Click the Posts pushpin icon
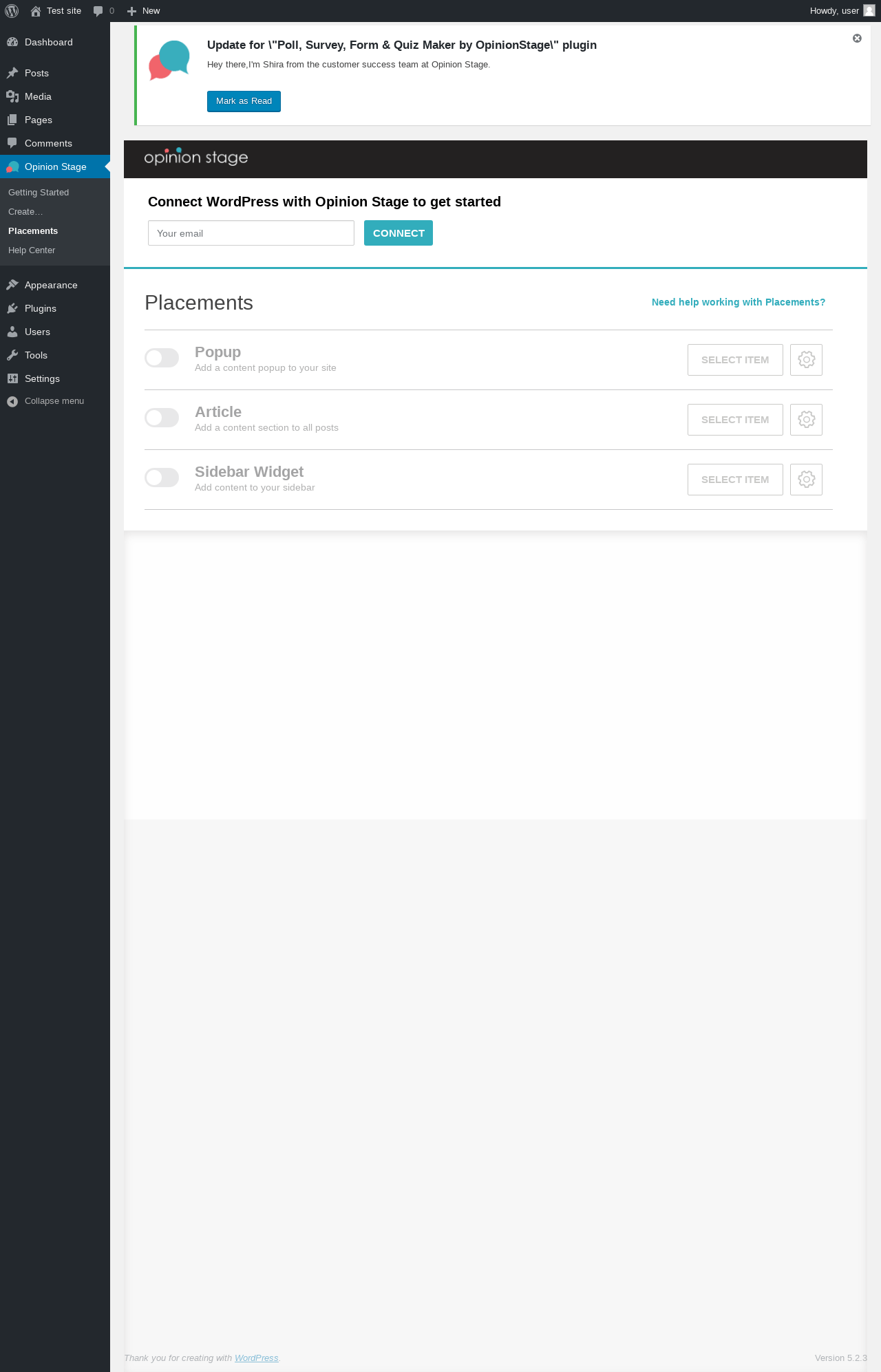Image resolution: width=881 pixels, height=1372 pixels. pyautogui.click(x=12, y=73)
